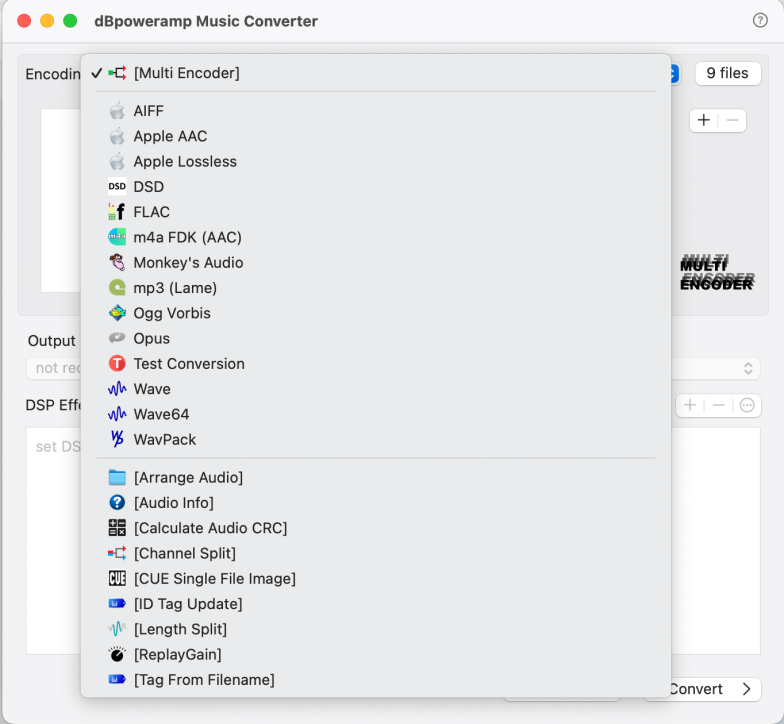The image size is (784, 724).
Task: Add a DSP effect with plus
Action: click(x=690, y=405)
